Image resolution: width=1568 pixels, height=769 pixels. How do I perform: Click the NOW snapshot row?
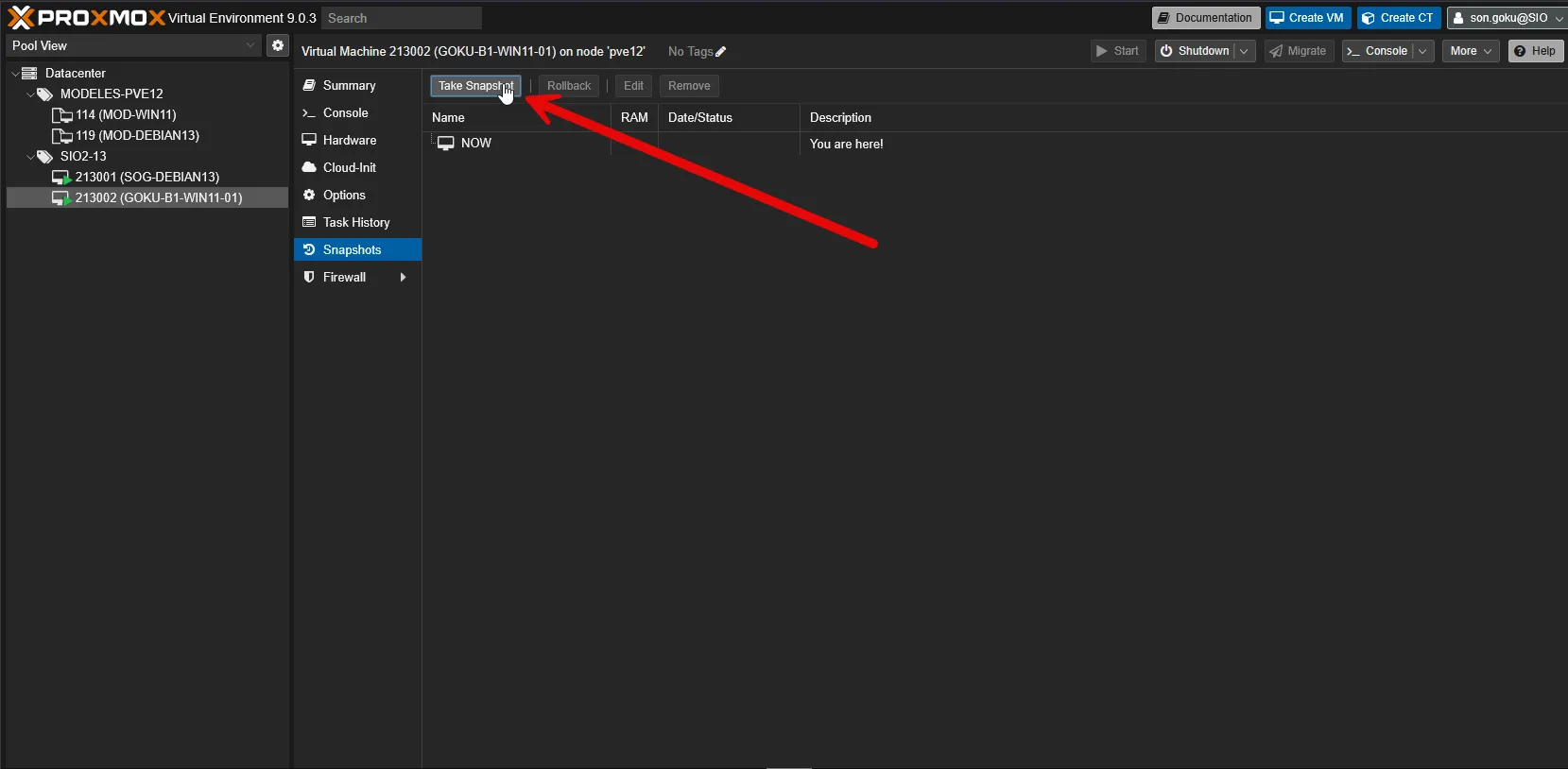point(475,144)
